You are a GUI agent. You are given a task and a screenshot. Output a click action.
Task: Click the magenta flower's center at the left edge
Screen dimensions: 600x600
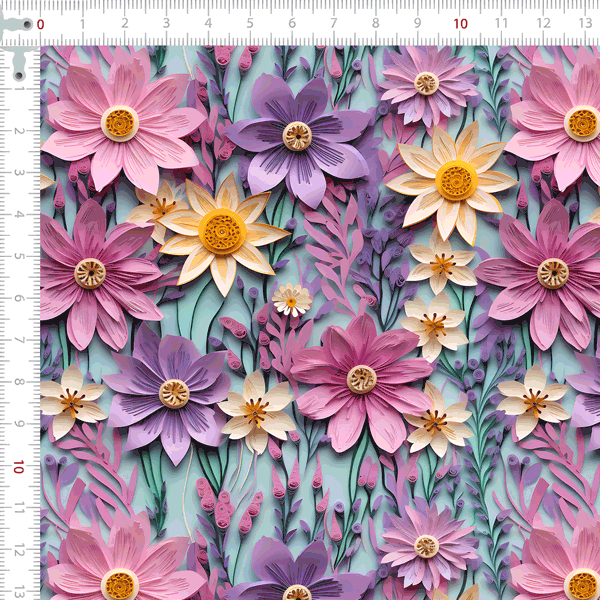[x=90, y=273]
